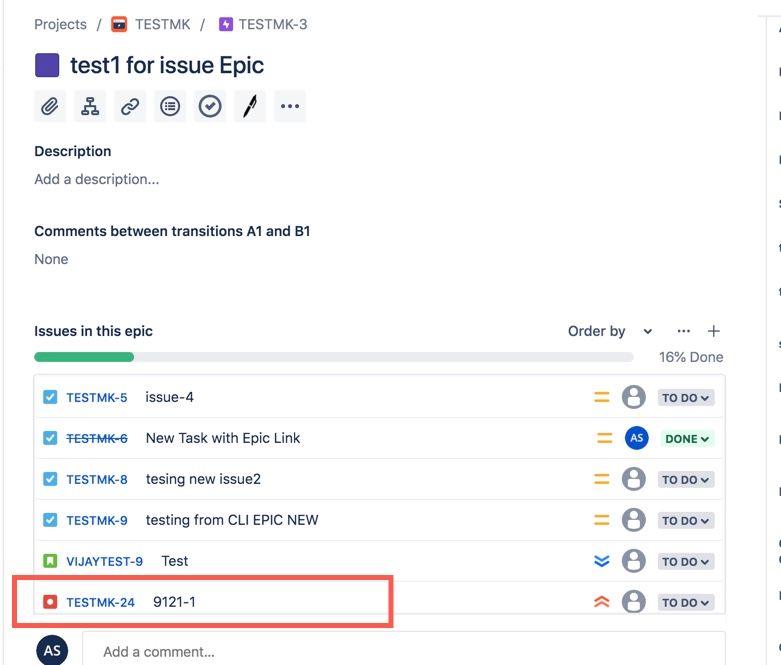Open issue link VIJAYTEST-9
Viewport: 781px width, 665px height.
[105, 561]
